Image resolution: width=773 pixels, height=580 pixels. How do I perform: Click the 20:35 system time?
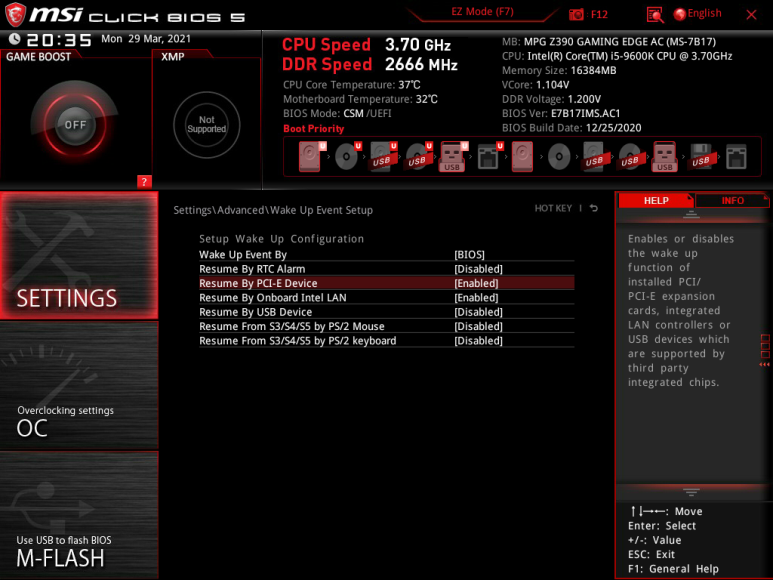[59, 40]
